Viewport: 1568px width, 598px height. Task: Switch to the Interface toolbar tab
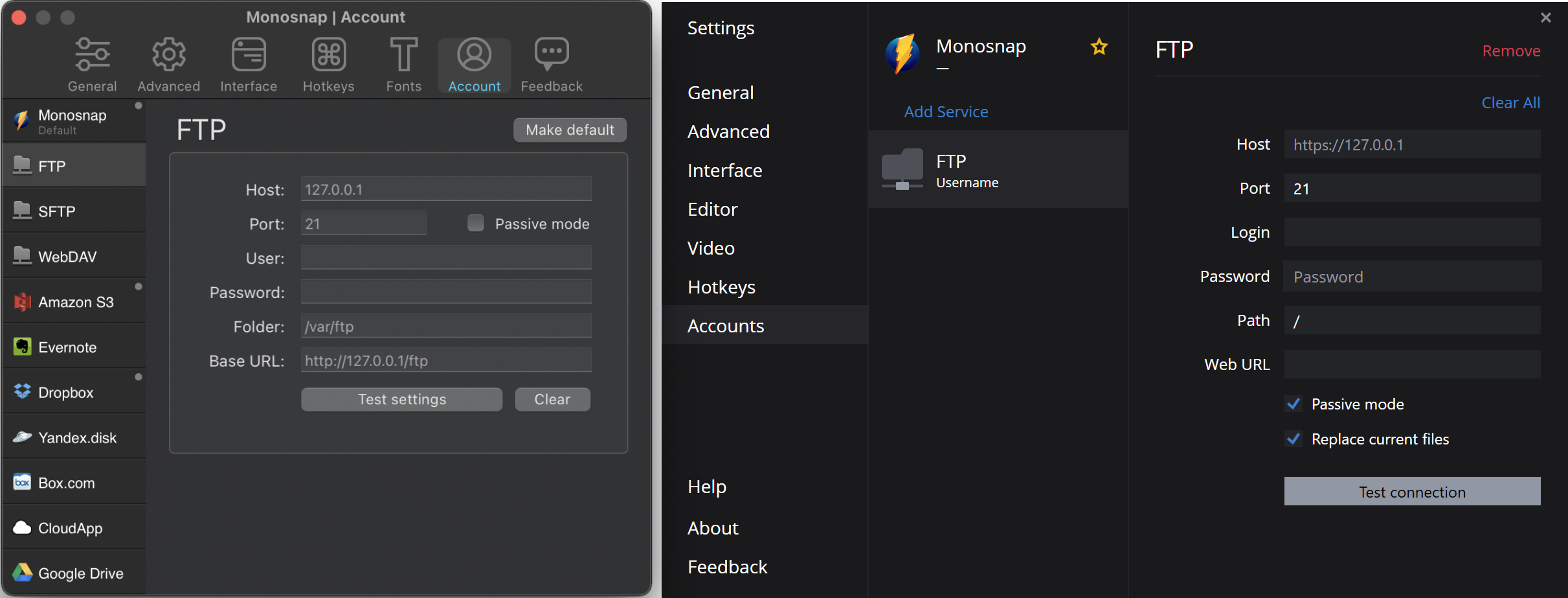[x=249, y=65]
